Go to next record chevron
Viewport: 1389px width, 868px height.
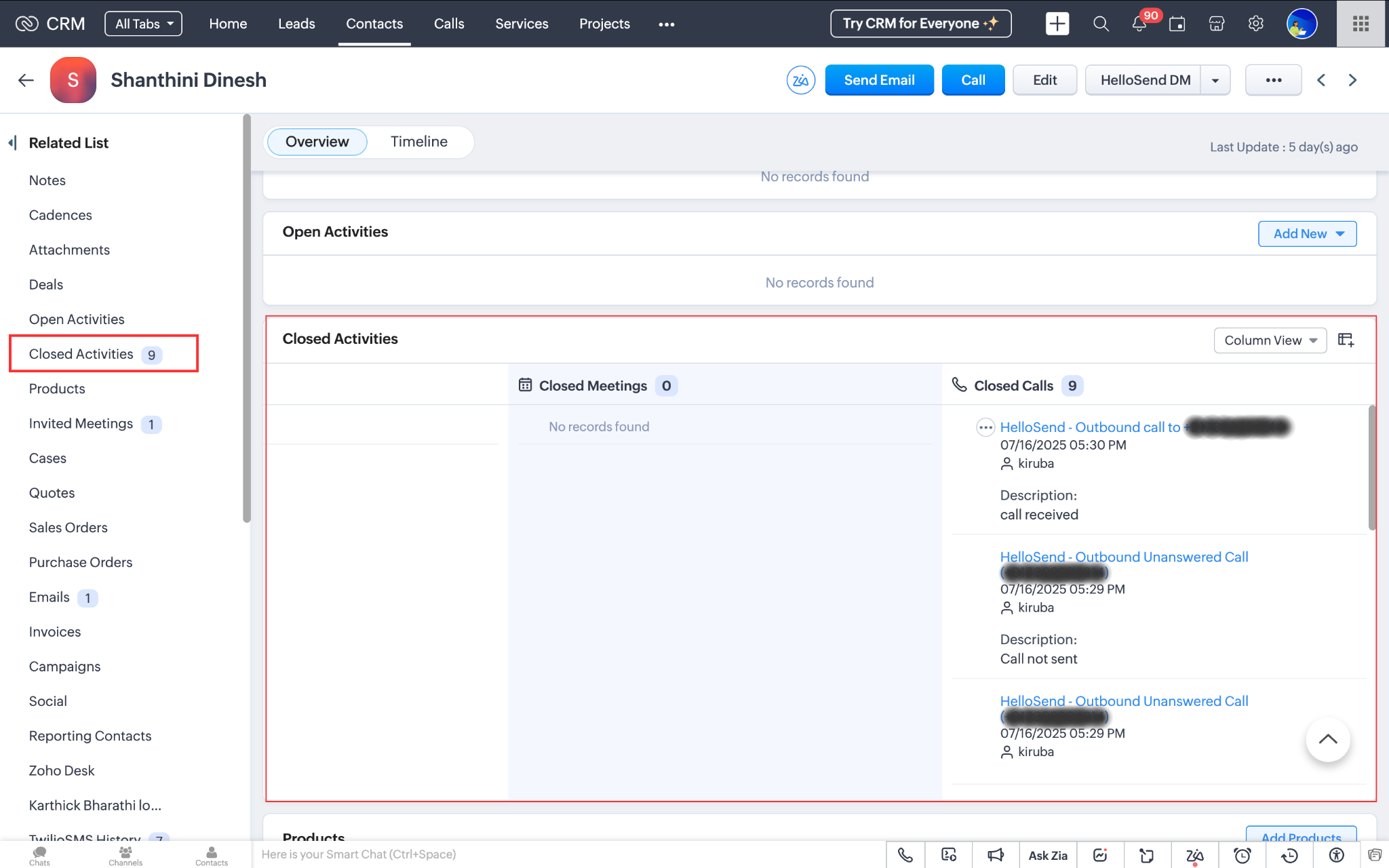(1352, 80)
